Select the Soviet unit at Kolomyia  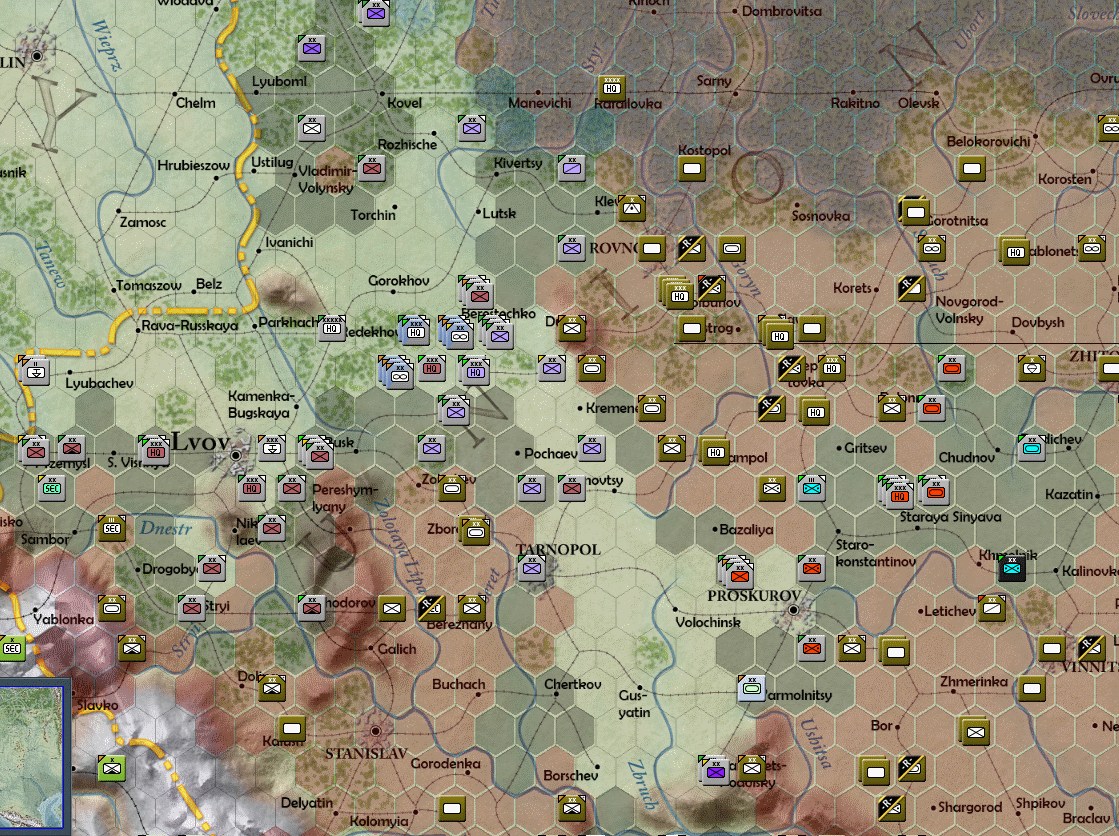click(452, 808)
